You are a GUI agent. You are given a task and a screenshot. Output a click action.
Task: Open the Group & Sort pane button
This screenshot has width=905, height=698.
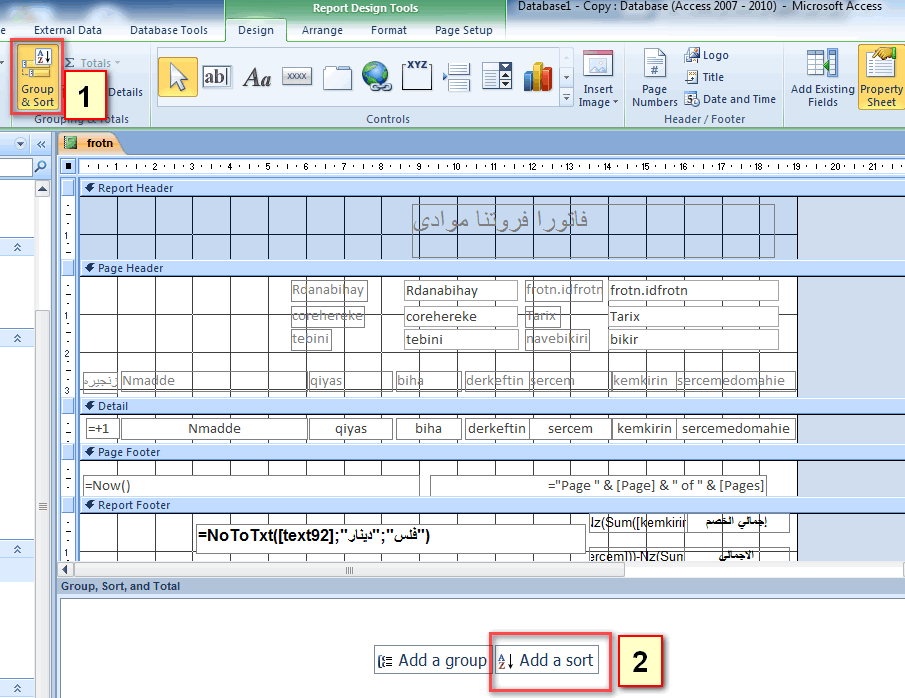click(x=38, y=77)
